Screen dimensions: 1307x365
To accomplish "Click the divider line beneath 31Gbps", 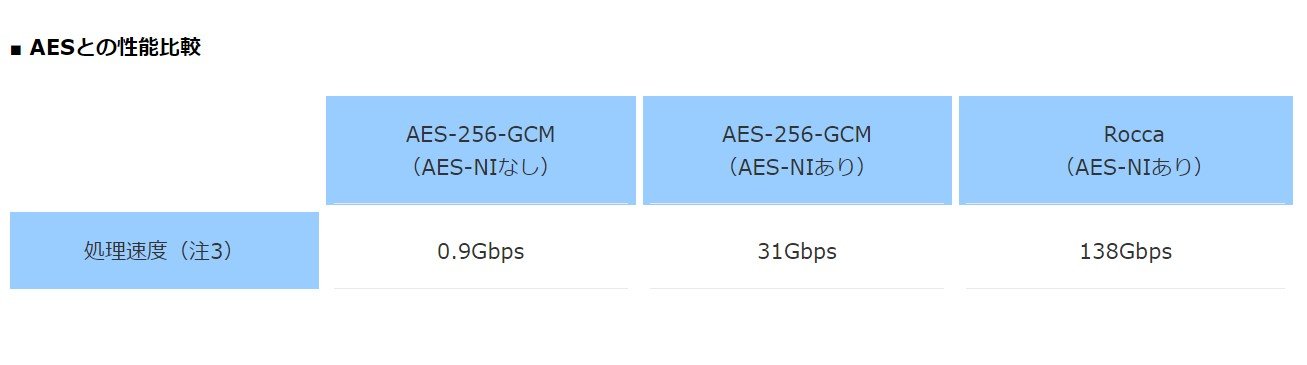I will [x=797, y=288].
